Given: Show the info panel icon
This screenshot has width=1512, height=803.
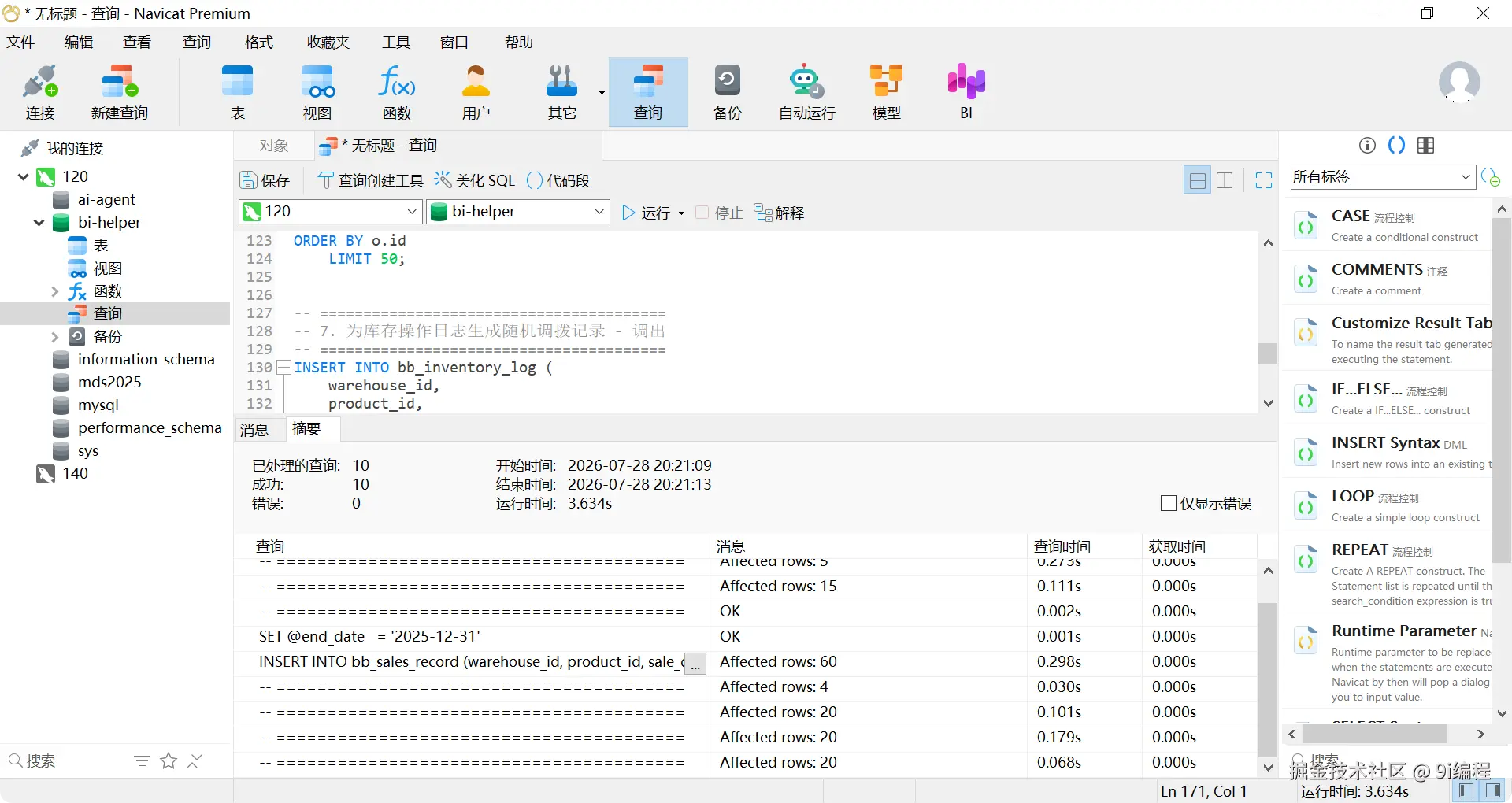Looking at the screenshot, I should (1368, 145).
